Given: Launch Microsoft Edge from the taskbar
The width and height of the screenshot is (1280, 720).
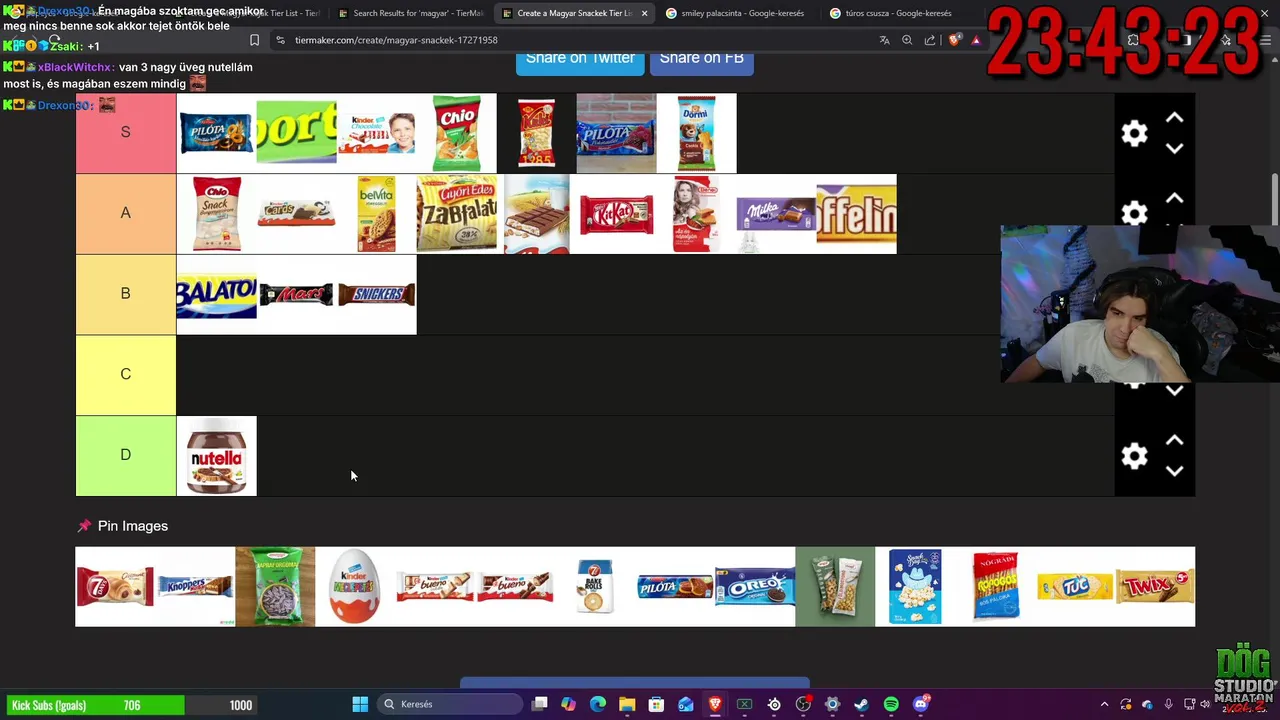Looking at the screenshot, I should click(x=598, y=704).
